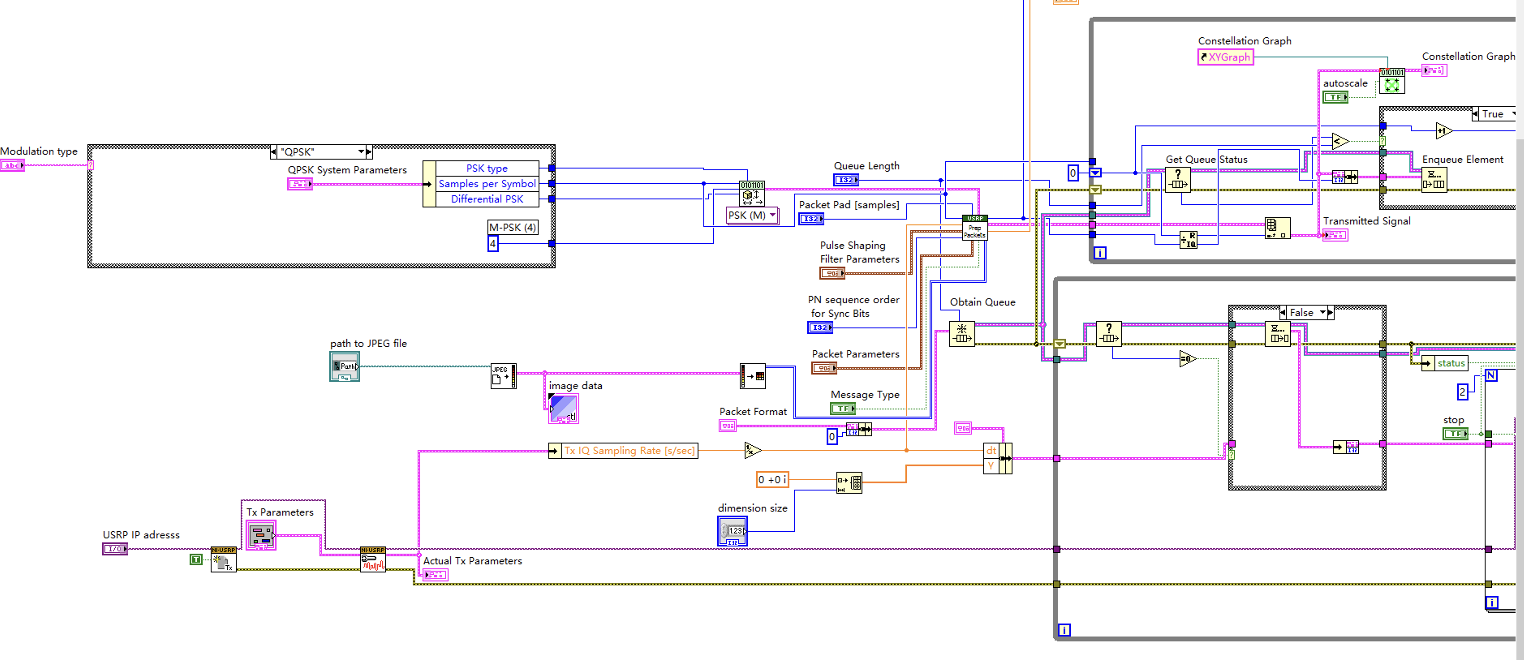This screenshot has height=660, width=1524.
Task: Click the Obtain Queue function icon
Action: click(961, 334)
